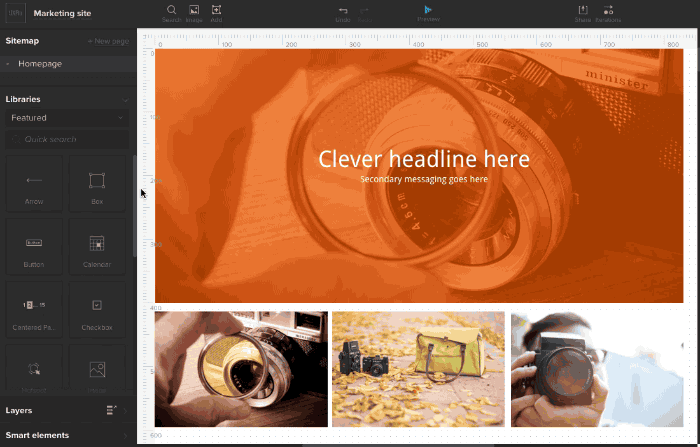Click the Layers panel label
Viewport: 700px width, 447px height.
[x=19, y=410]
